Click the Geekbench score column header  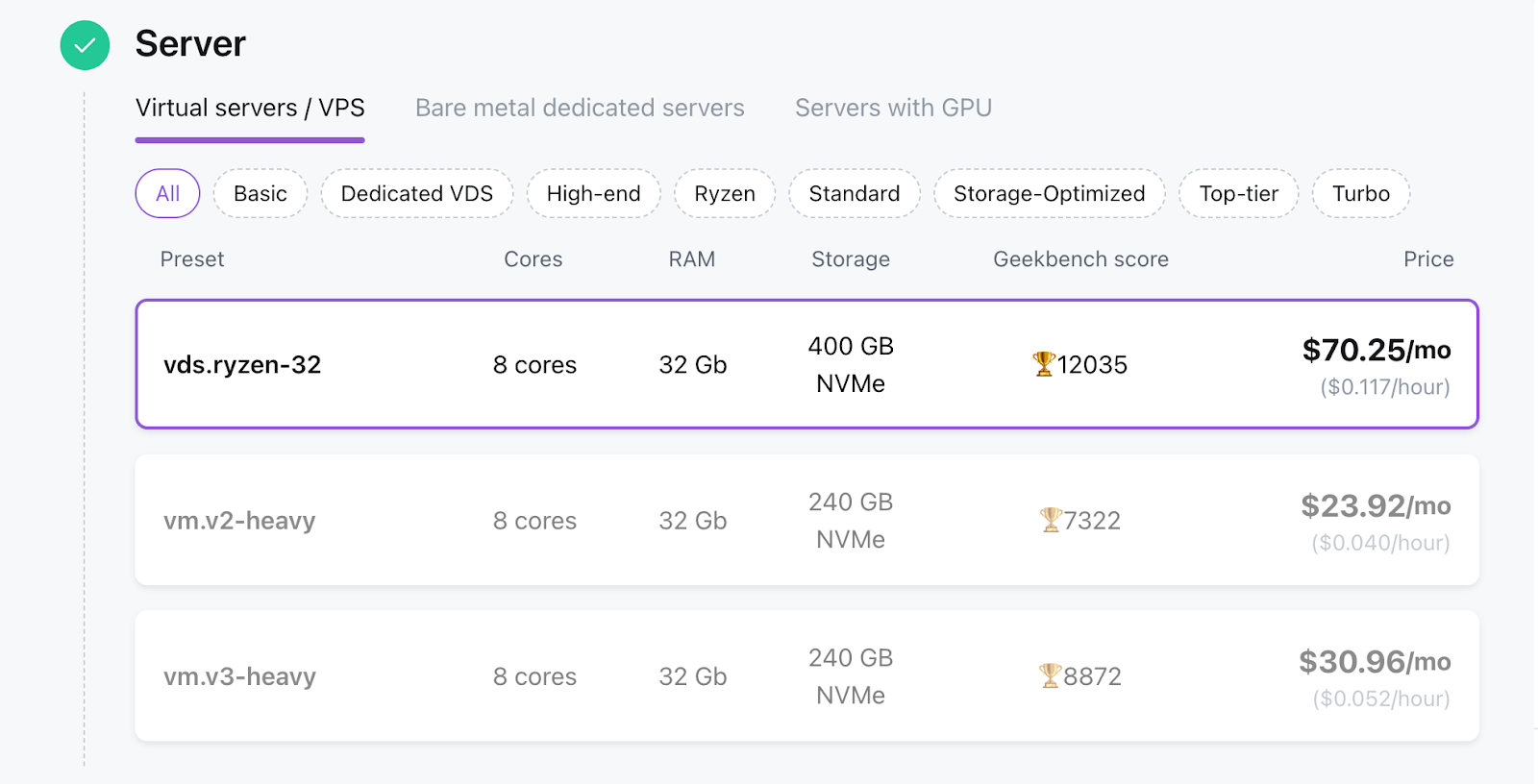click(1080, 259)
